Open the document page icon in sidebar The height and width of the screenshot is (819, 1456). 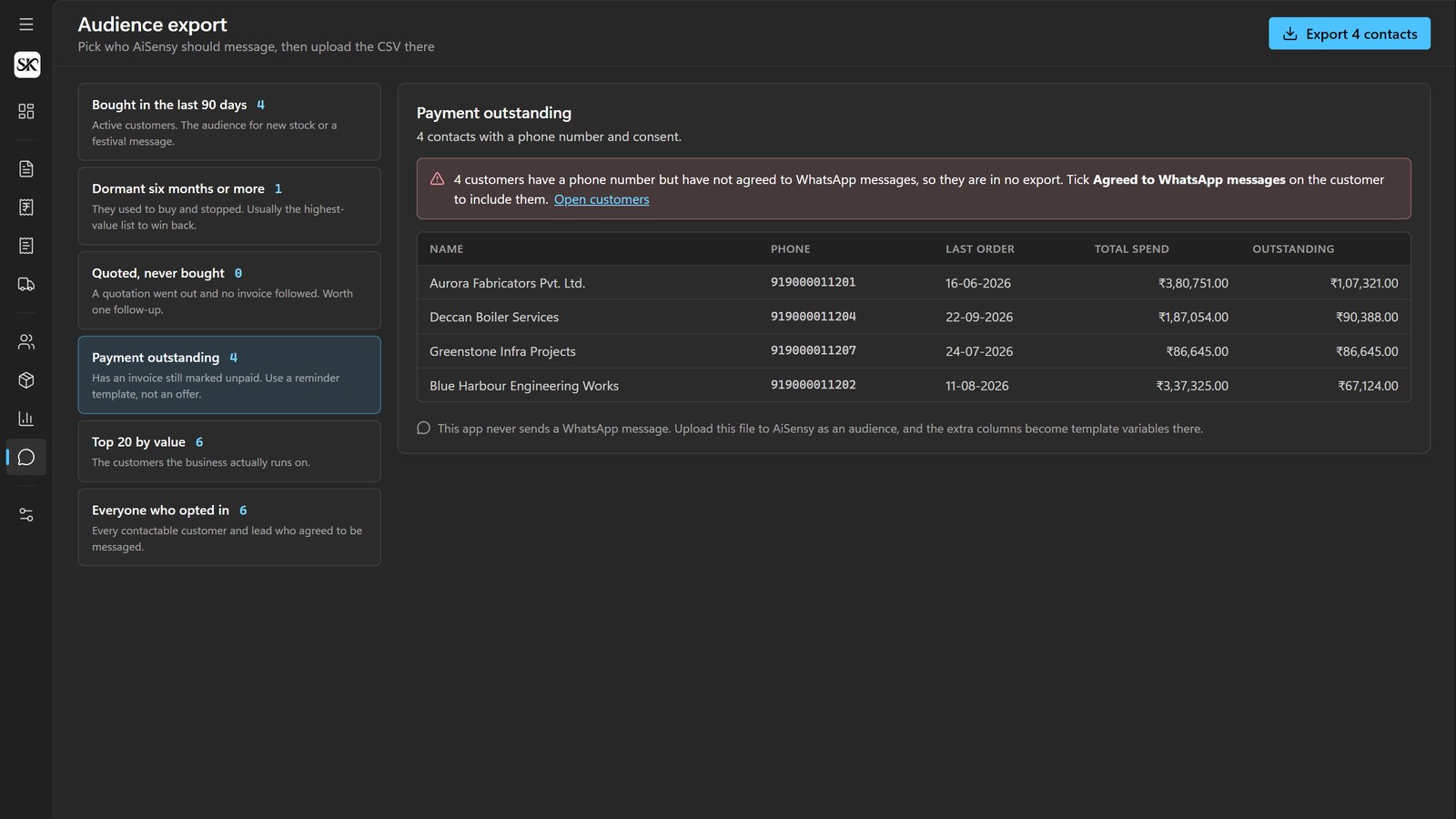pyautogui.click(x=26, y=169)
